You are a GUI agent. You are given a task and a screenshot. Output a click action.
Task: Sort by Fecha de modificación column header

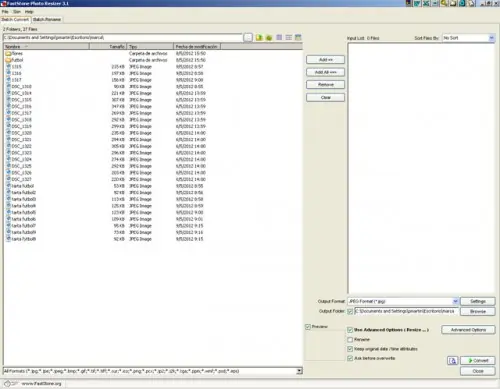(197, 47)
